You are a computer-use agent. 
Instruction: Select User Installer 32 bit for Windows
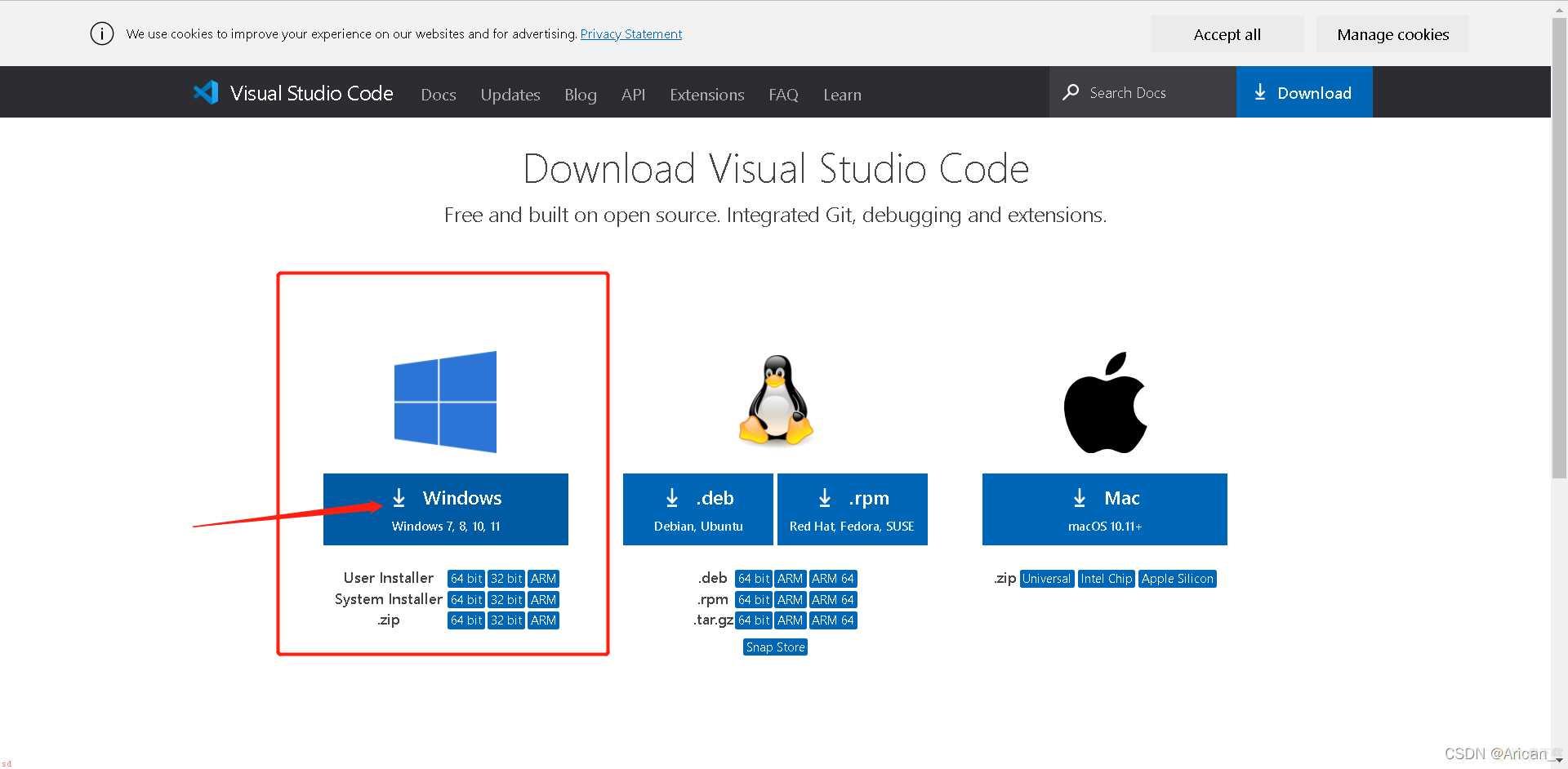coord(506,579)
